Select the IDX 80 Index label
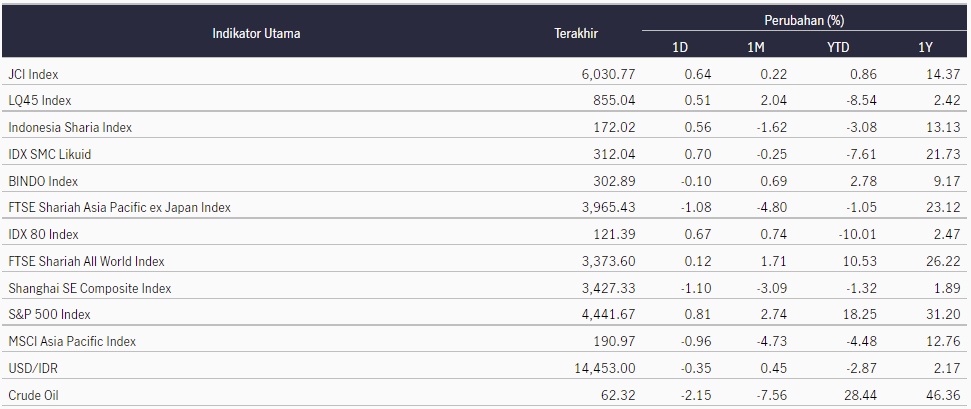Screen dimensions: 971x409 tap(43, 235)
